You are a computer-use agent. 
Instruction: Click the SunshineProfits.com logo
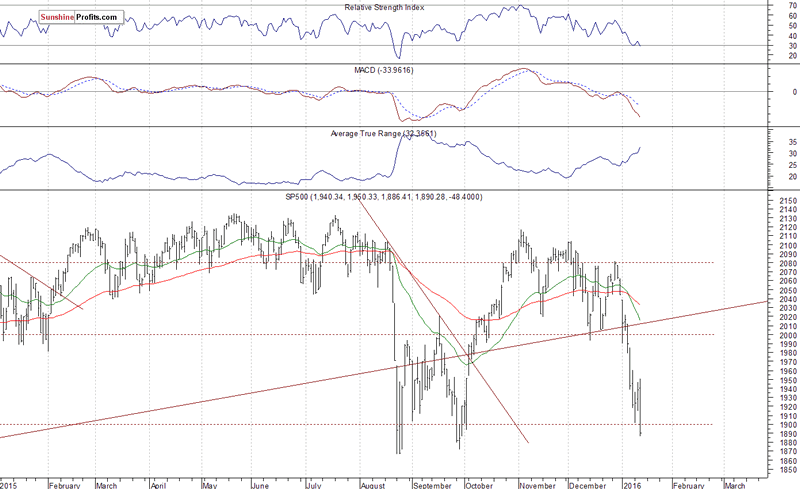pyautogui.click(x=81, y=17)
